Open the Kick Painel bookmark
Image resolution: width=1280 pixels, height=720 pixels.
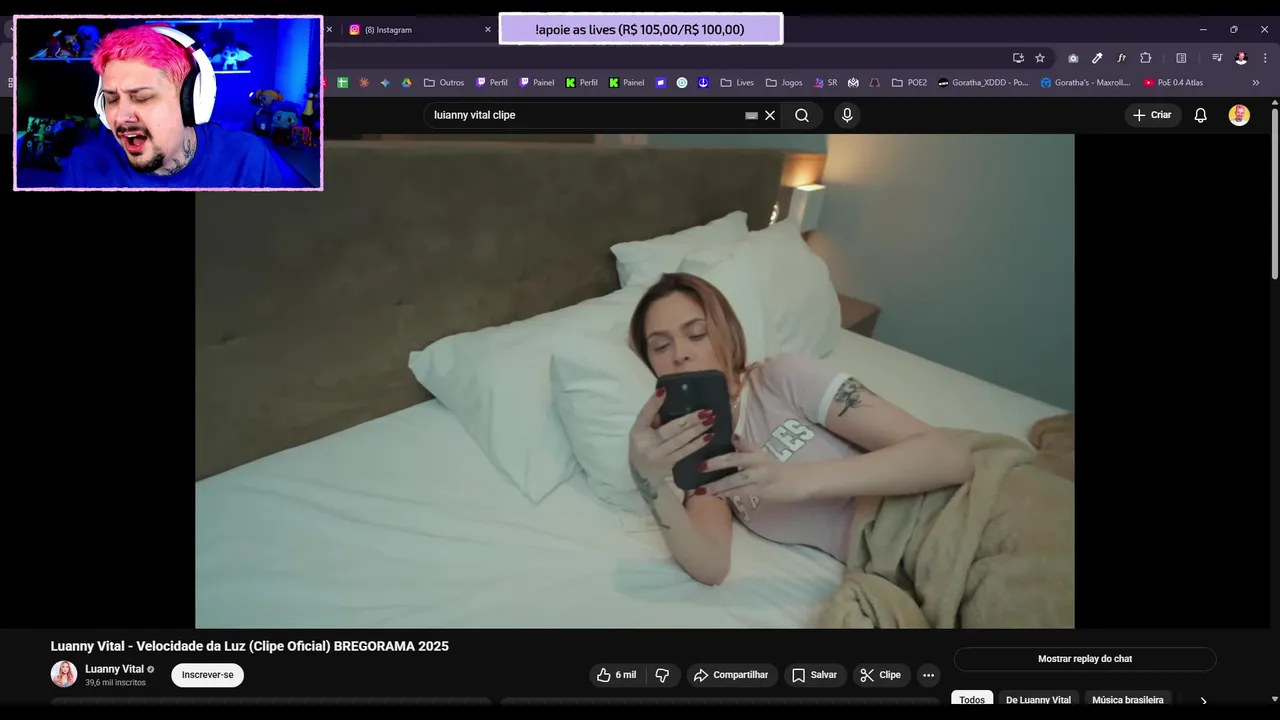click(627, 83)
